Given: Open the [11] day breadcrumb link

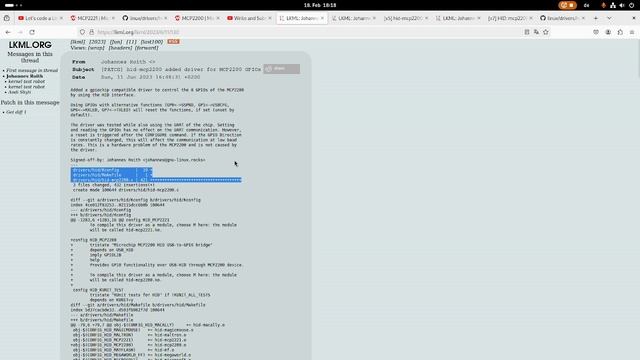Looking at the screenshot, I should point(131,42).
